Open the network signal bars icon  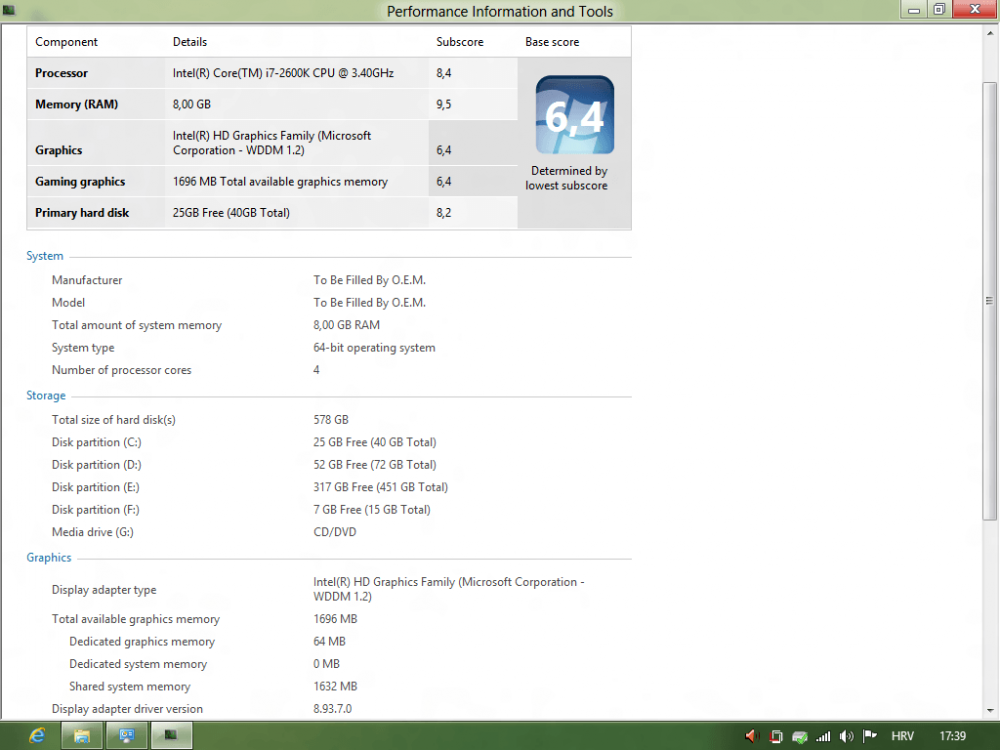tap(823, 737)
